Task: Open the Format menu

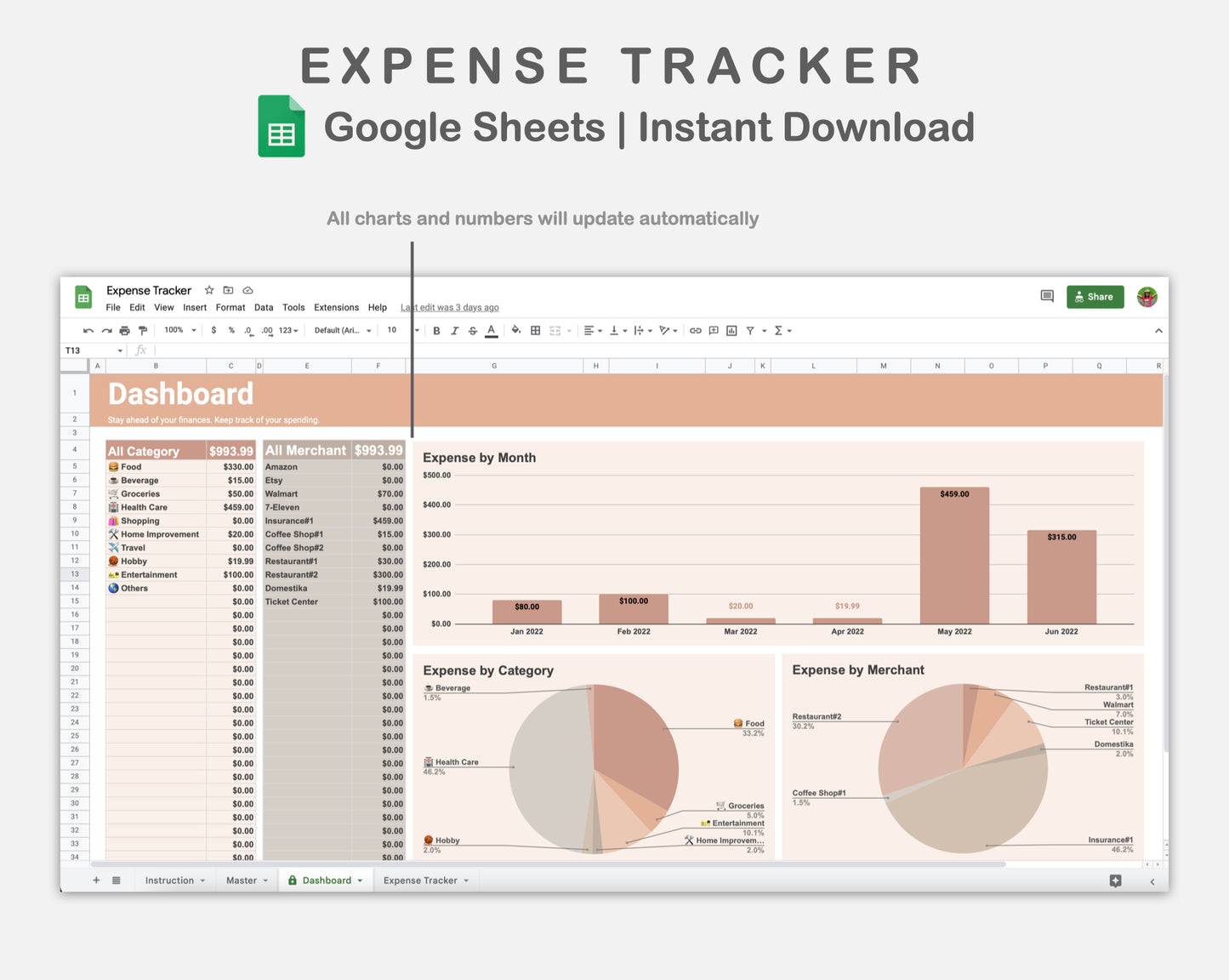Action: pos(230,307)
